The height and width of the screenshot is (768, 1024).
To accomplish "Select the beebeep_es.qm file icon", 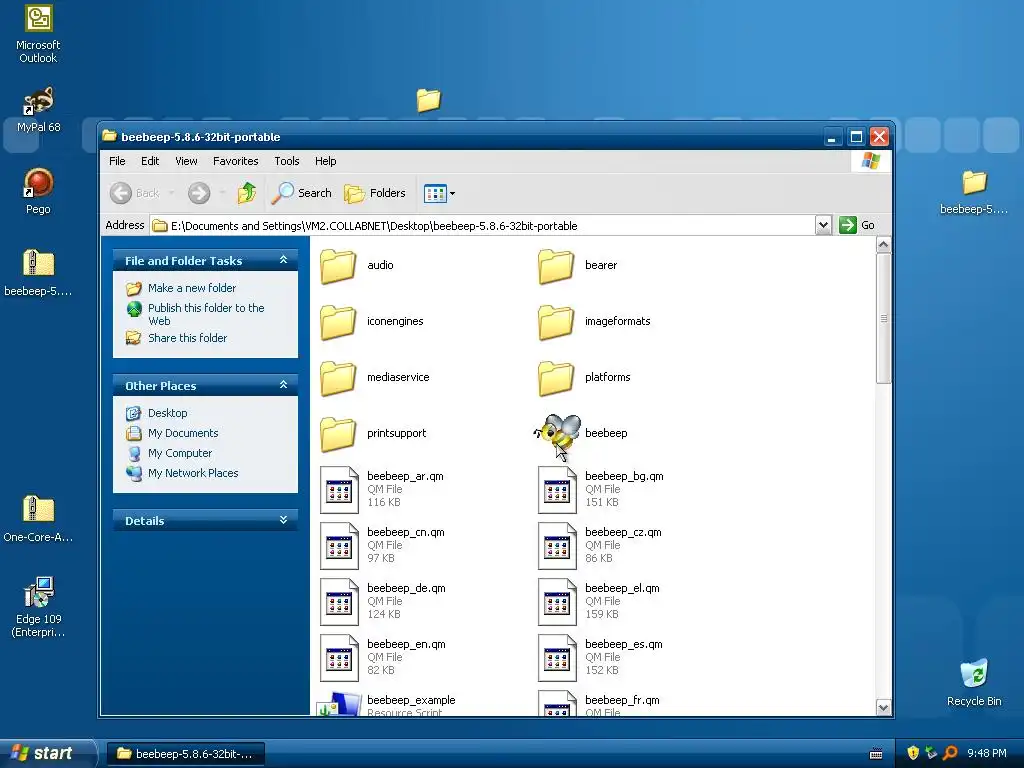I will tap(557, 658).
